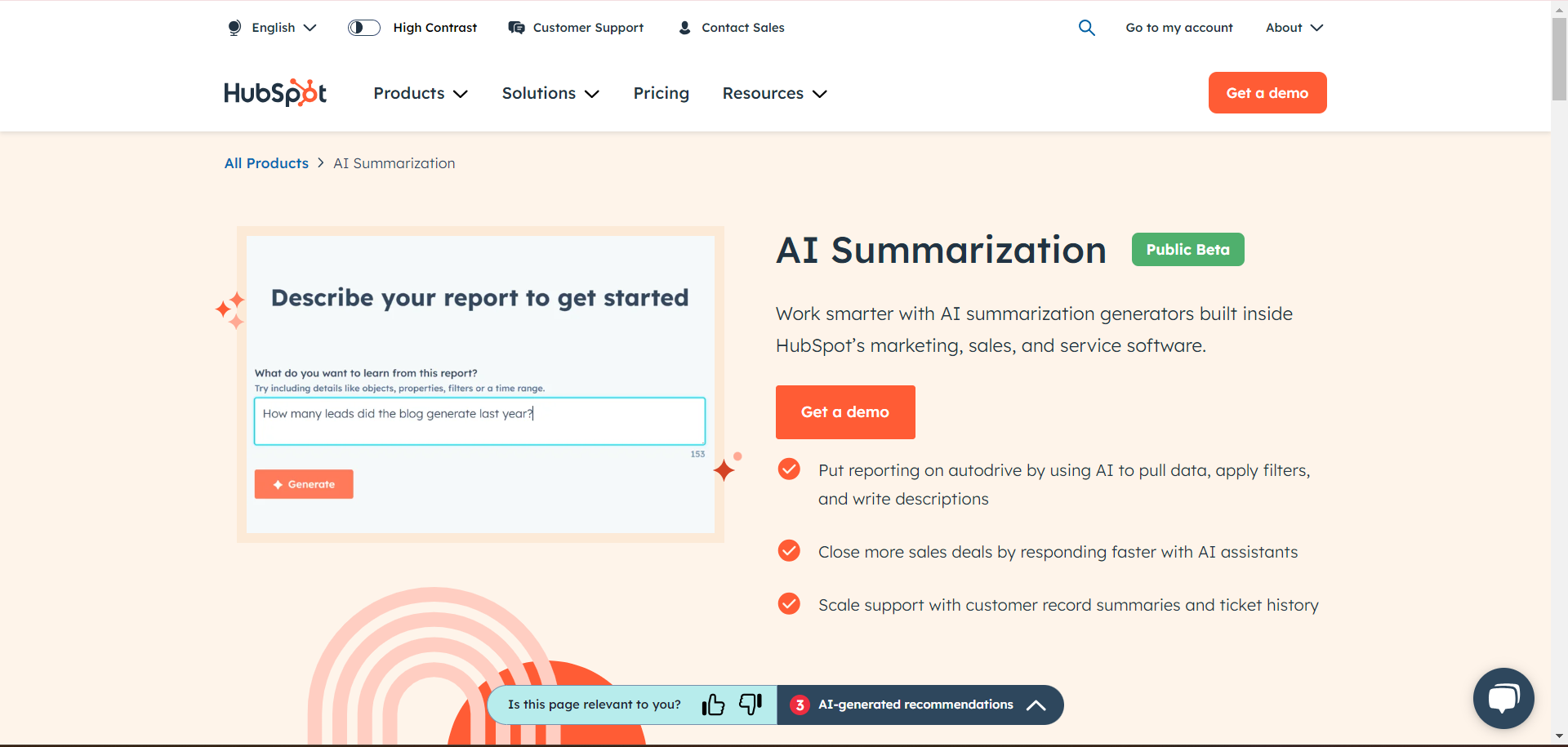Click the checkmark beside 'Put reporting on autodrive'
The height and width of the screenshot is (747, 1568).
pyautogui.click(x=789, y=469)
